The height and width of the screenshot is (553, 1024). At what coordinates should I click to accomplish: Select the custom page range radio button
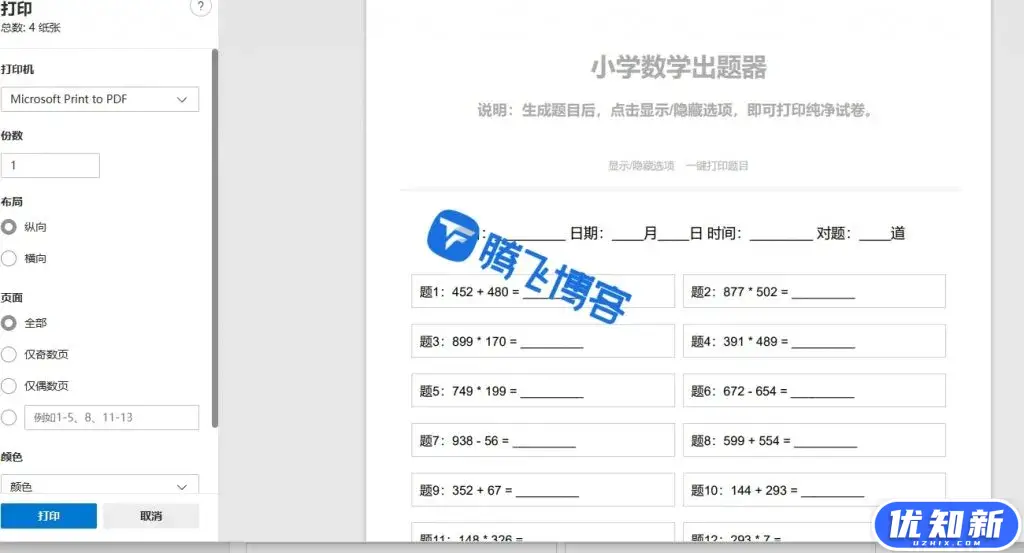point(8,418)
